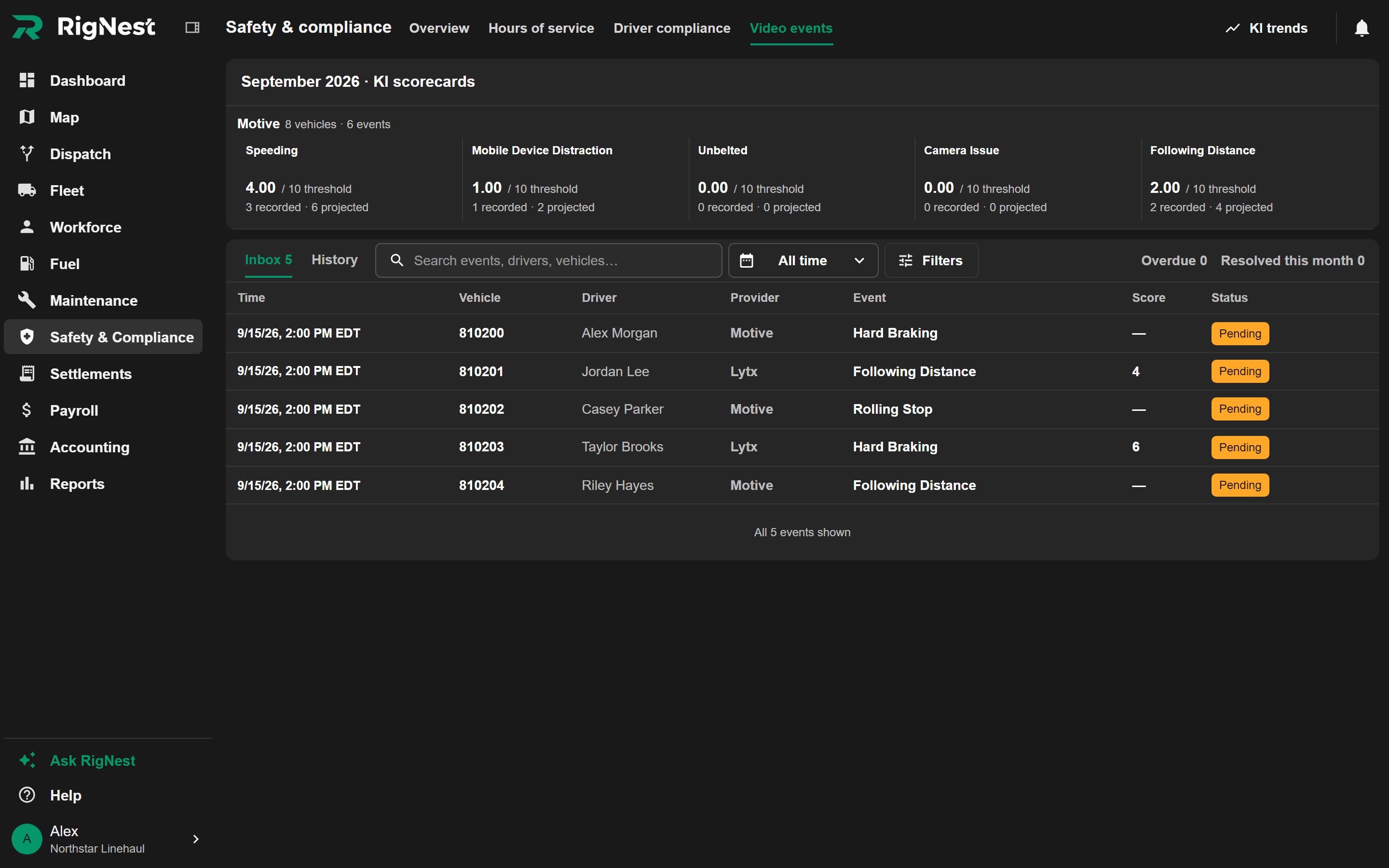The image size is (1389, 868).
Task: Open the Overview tab
Action: tap(438, 28)
